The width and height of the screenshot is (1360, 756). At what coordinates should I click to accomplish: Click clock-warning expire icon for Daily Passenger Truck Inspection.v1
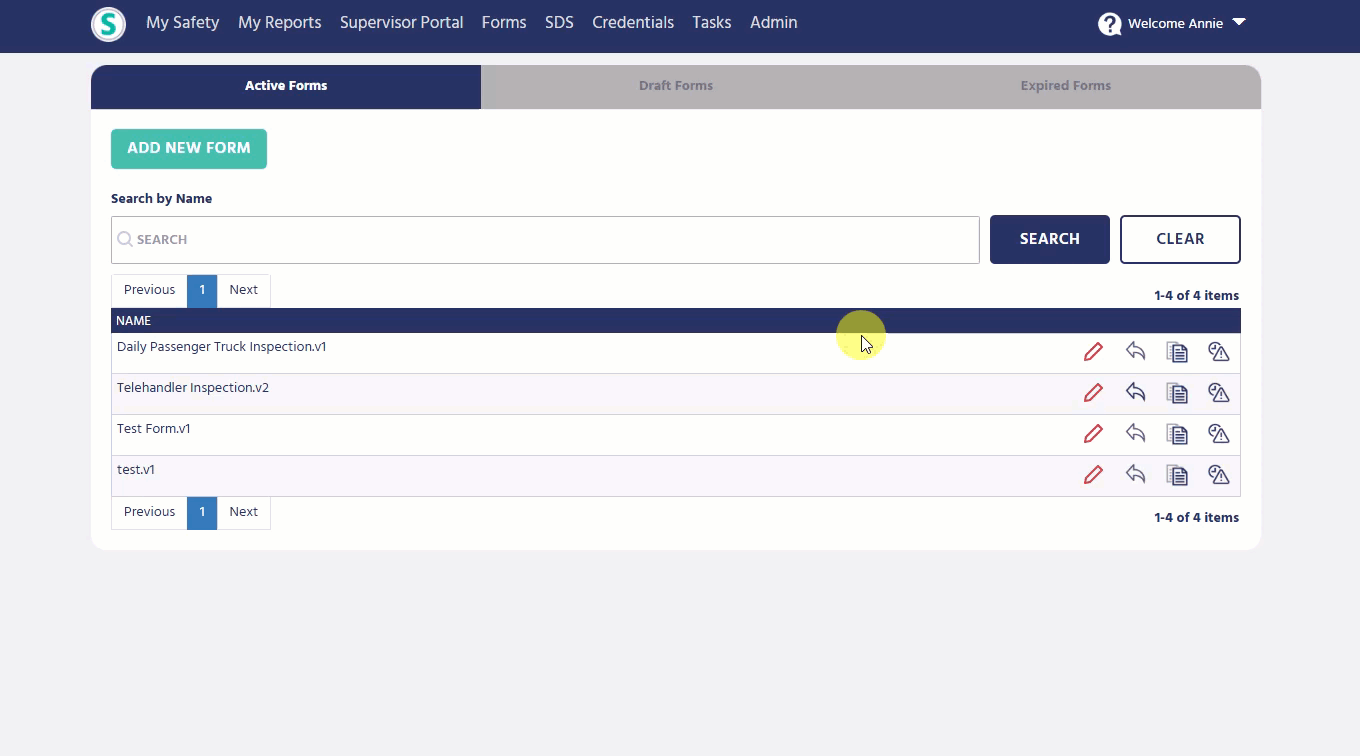1218,352
